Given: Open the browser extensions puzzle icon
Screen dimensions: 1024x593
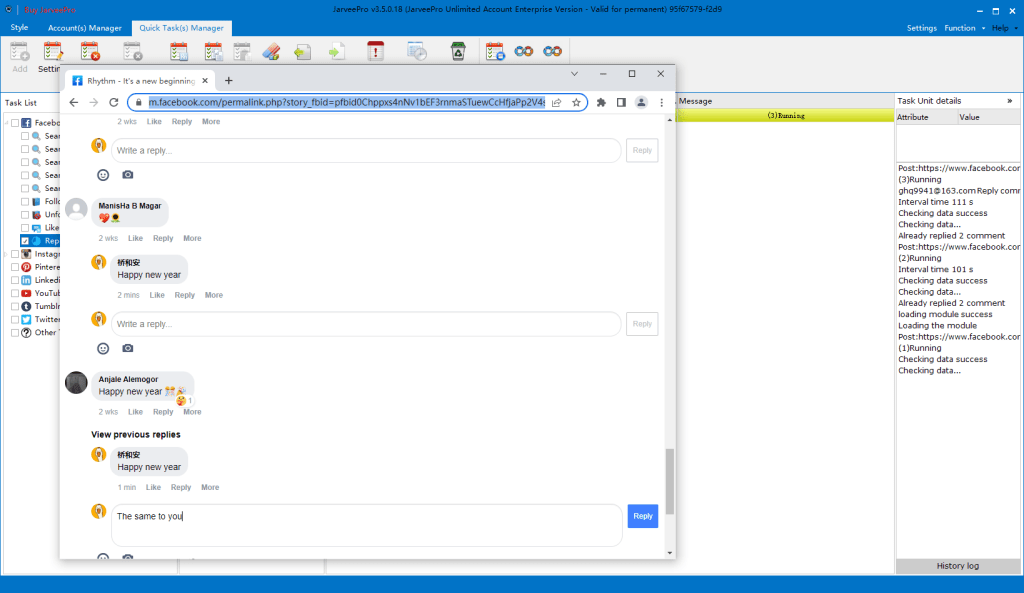Looking at the screenshot, I should coord(601,102).
